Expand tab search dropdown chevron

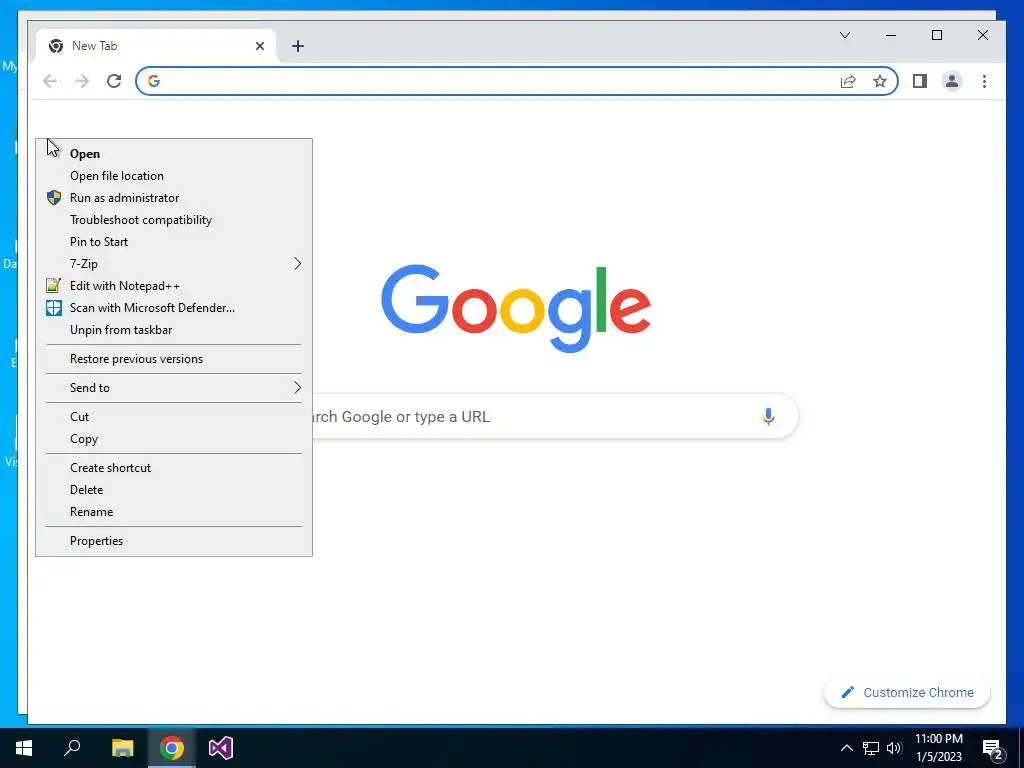tap(845, 35)
